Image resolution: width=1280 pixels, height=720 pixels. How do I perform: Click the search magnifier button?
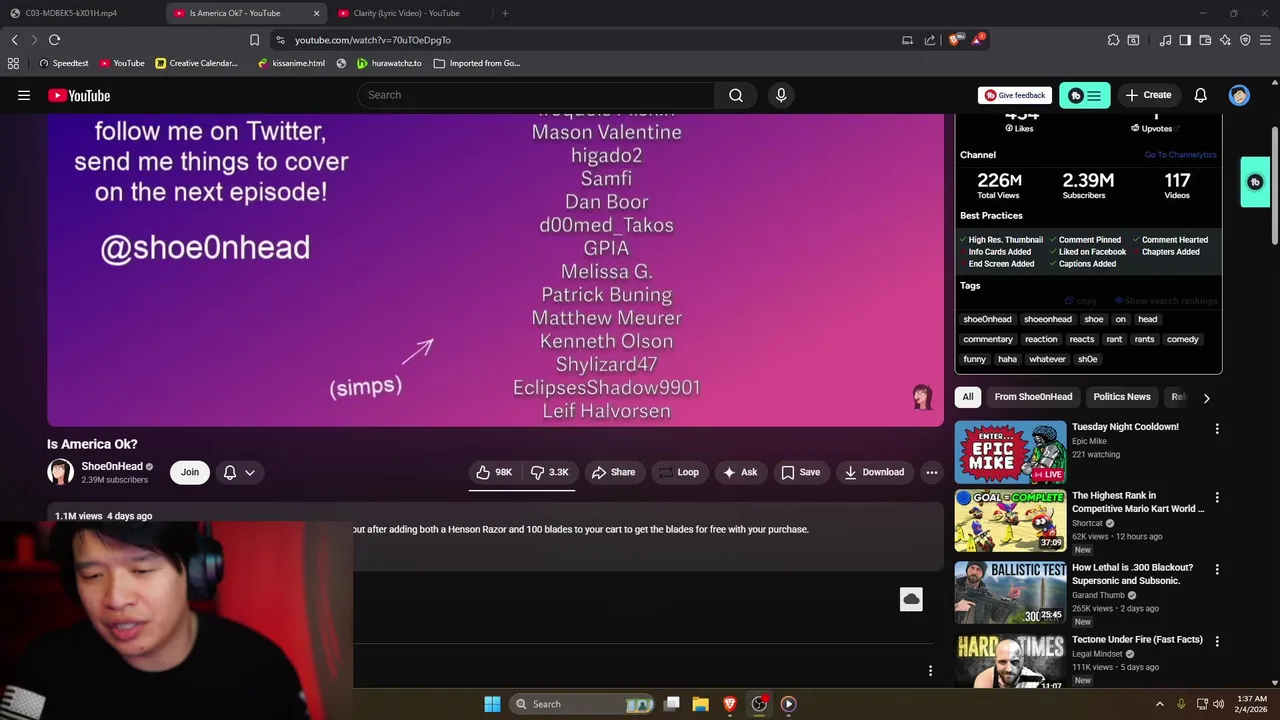pyautogui.click(x=736, y=95)
